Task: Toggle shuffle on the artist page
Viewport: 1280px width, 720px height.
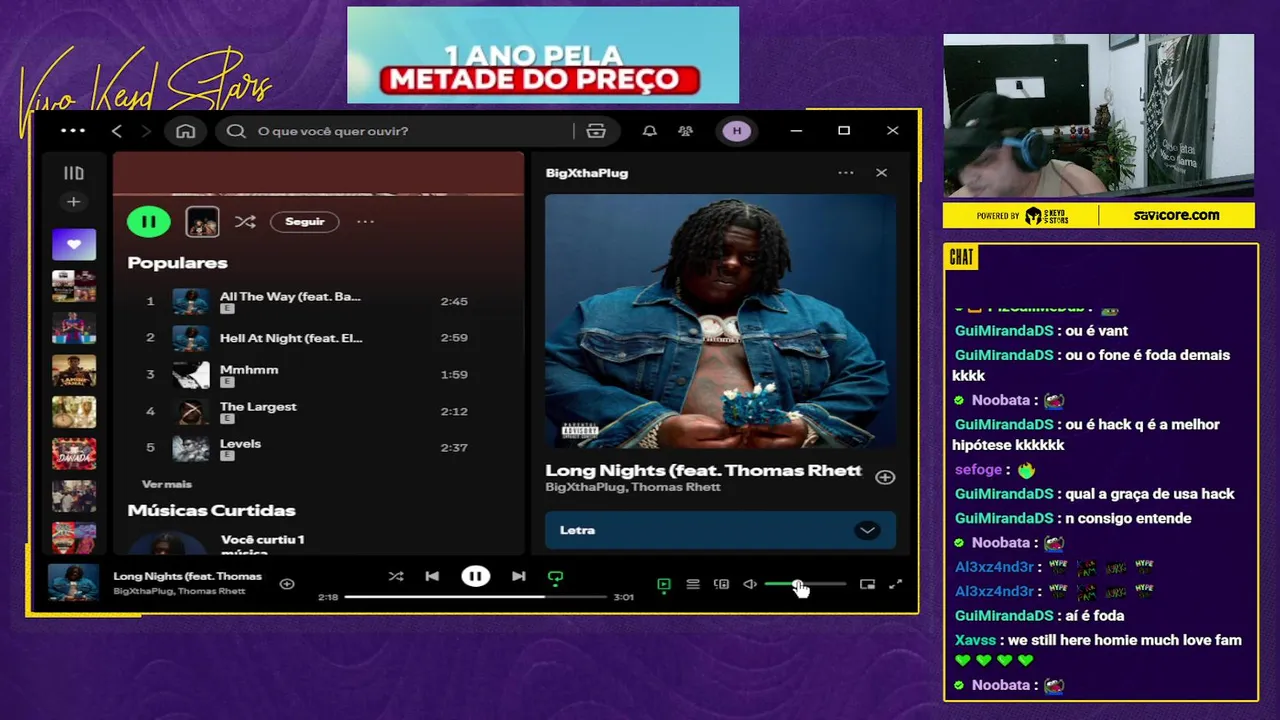Action: point(245,222)
